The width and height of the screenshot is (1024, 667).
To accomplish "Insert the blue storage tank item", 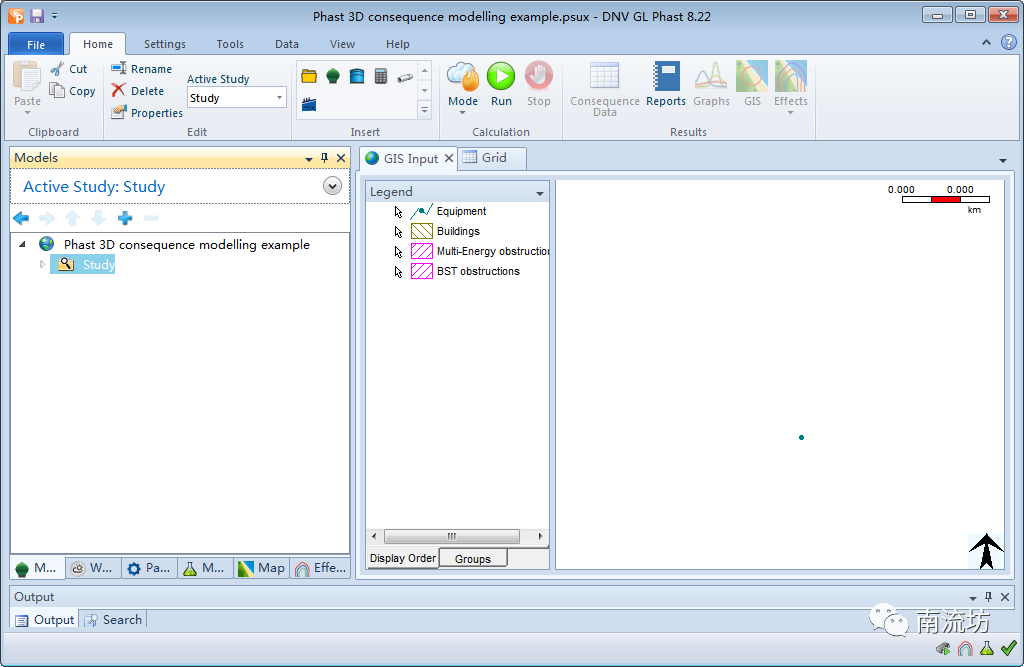I will (357, 77).
